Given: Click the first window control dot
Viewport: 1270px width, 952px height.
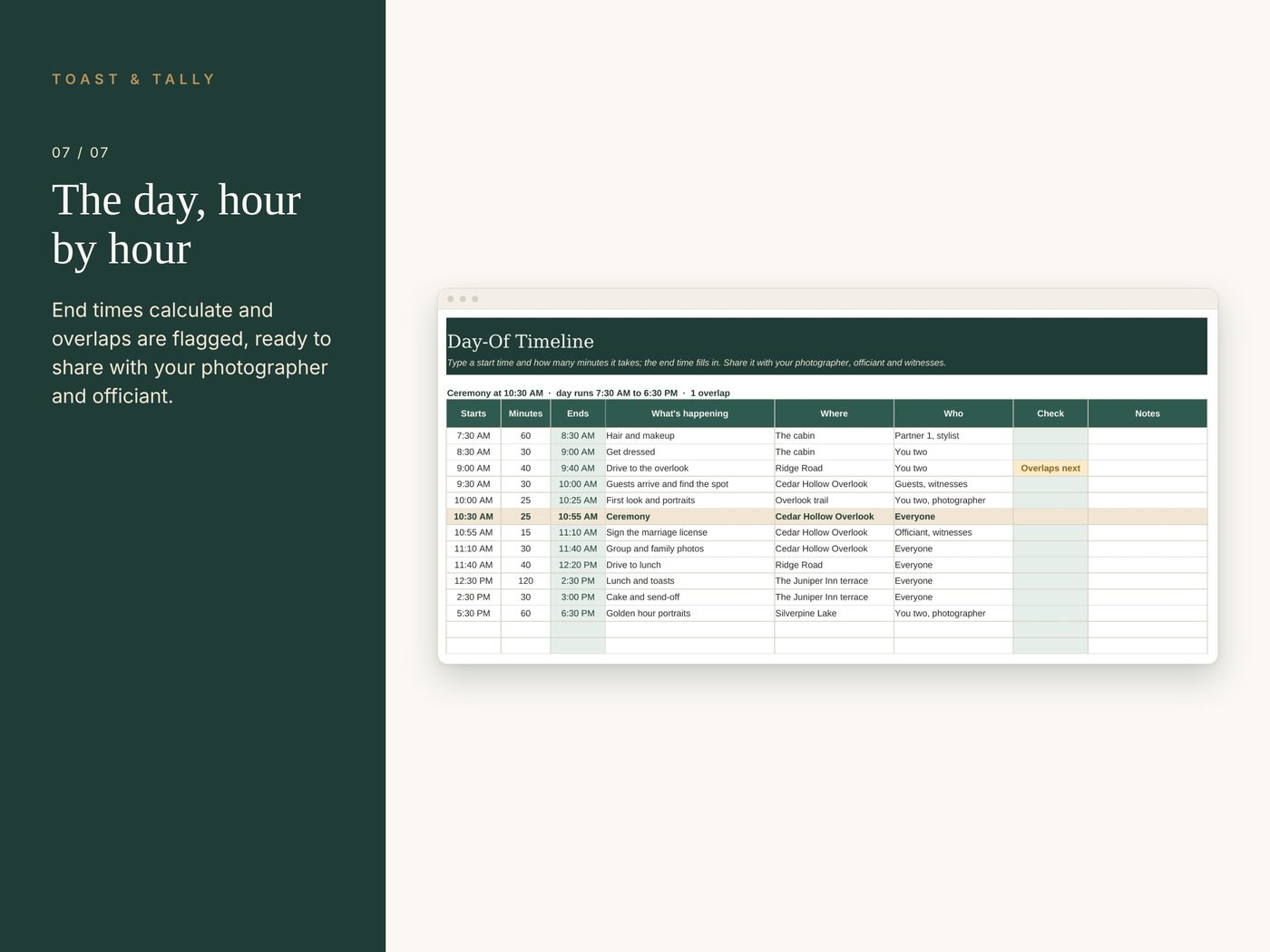Looking at the screenshot, I should pyautogui.click(x=451, y=299).
